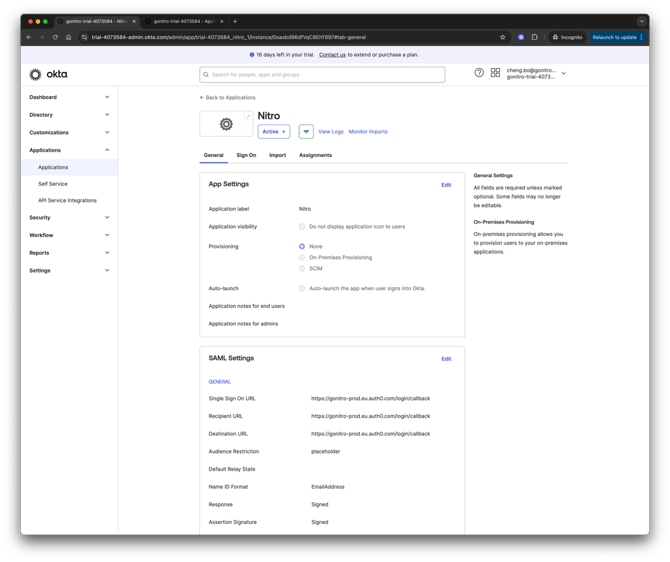Close the first Nitro browser tab
This screenshot has width=670, height=562.
134,21
